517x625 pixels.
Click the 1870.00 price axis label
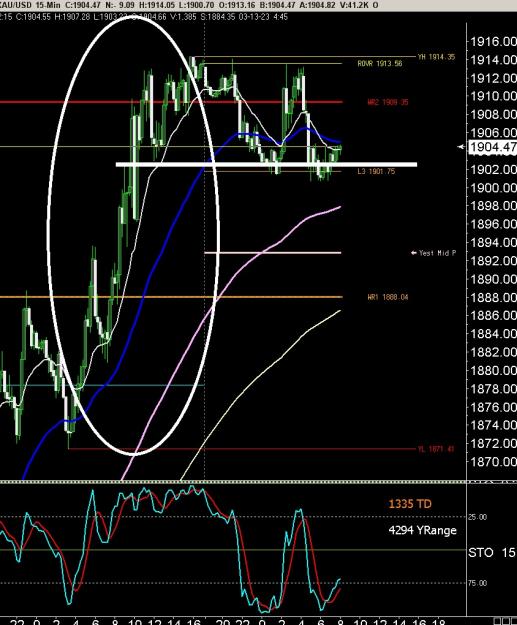[493, 462]
